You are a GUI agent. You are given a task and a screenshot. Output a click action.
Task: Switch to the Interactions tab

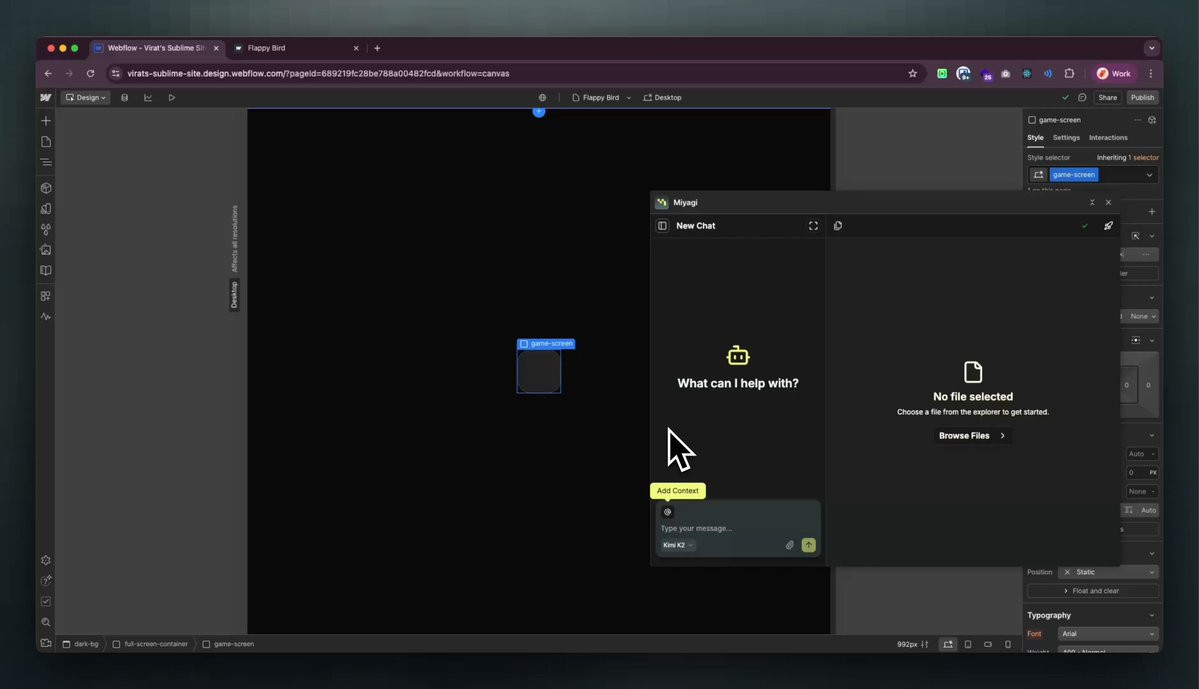coord(1108,138)
